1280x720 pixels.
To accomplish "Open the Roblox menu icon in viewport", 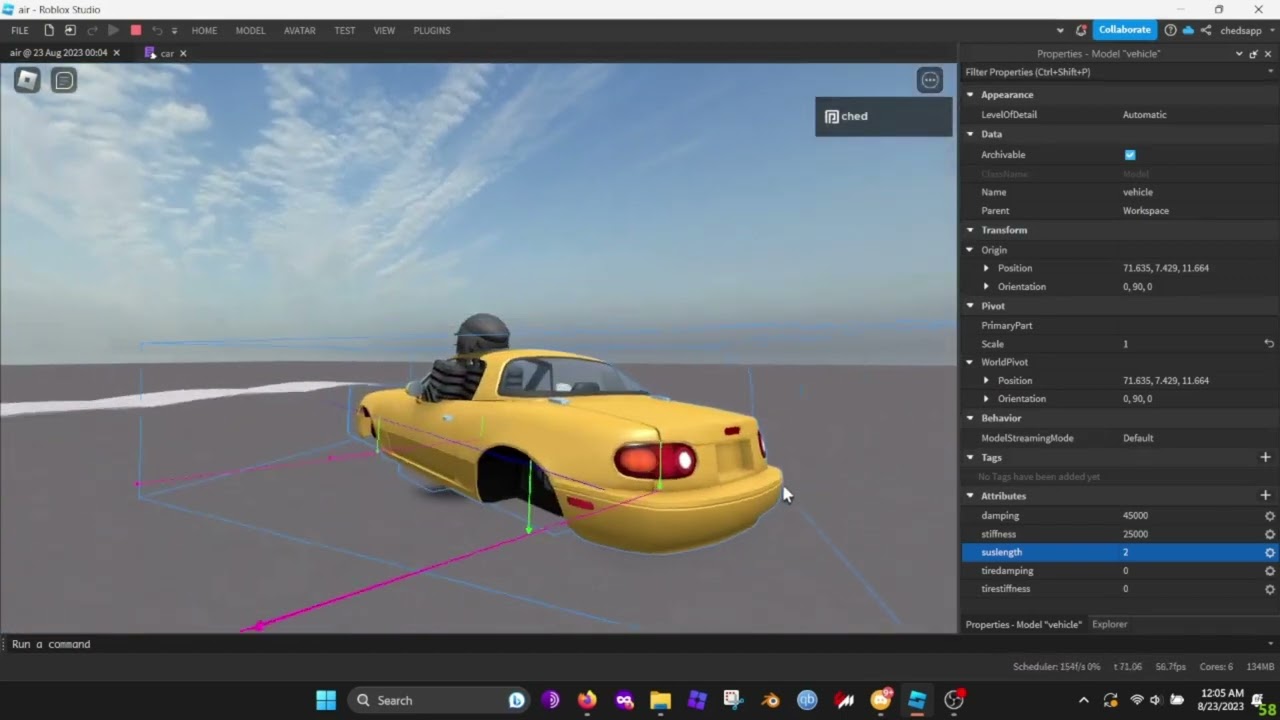I will coord(27,80).
